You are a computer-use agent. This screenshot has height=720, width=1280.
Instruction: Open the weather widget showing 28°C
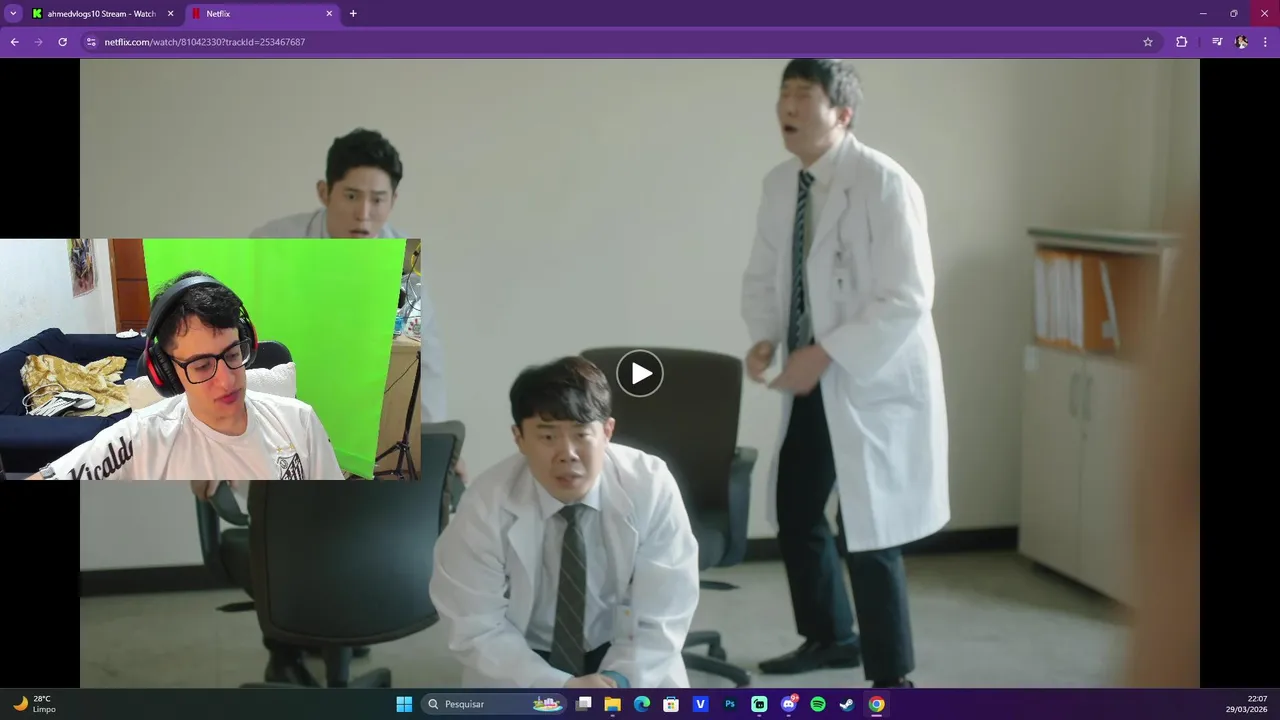point(34,704)
